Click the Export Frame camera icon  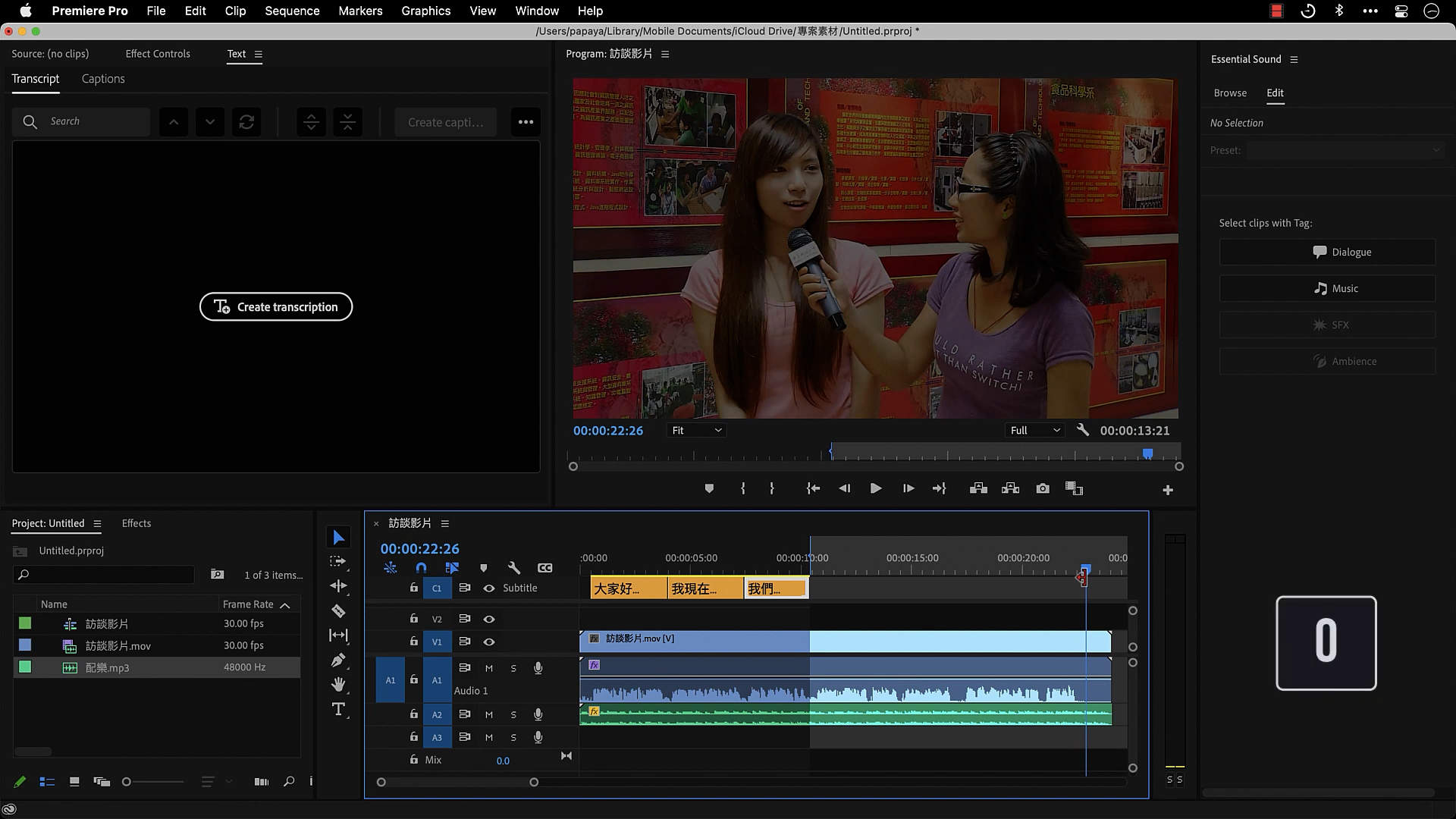pyautogui.click(x=1043, y=489)
